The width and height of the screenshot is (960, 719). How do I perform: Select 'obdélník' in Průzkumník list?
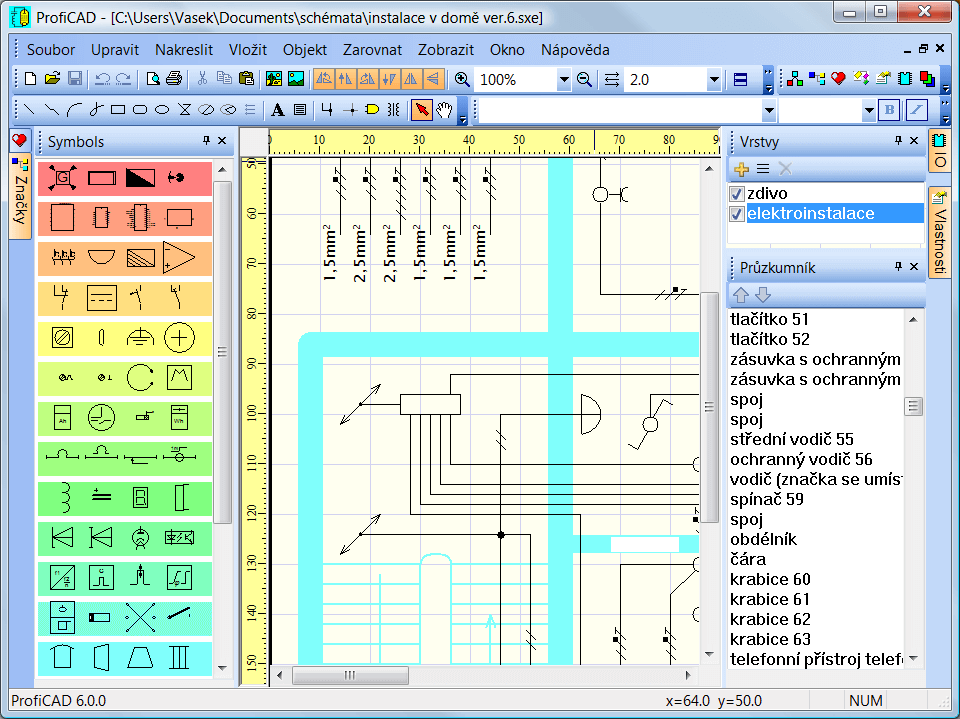coord(763,539)
